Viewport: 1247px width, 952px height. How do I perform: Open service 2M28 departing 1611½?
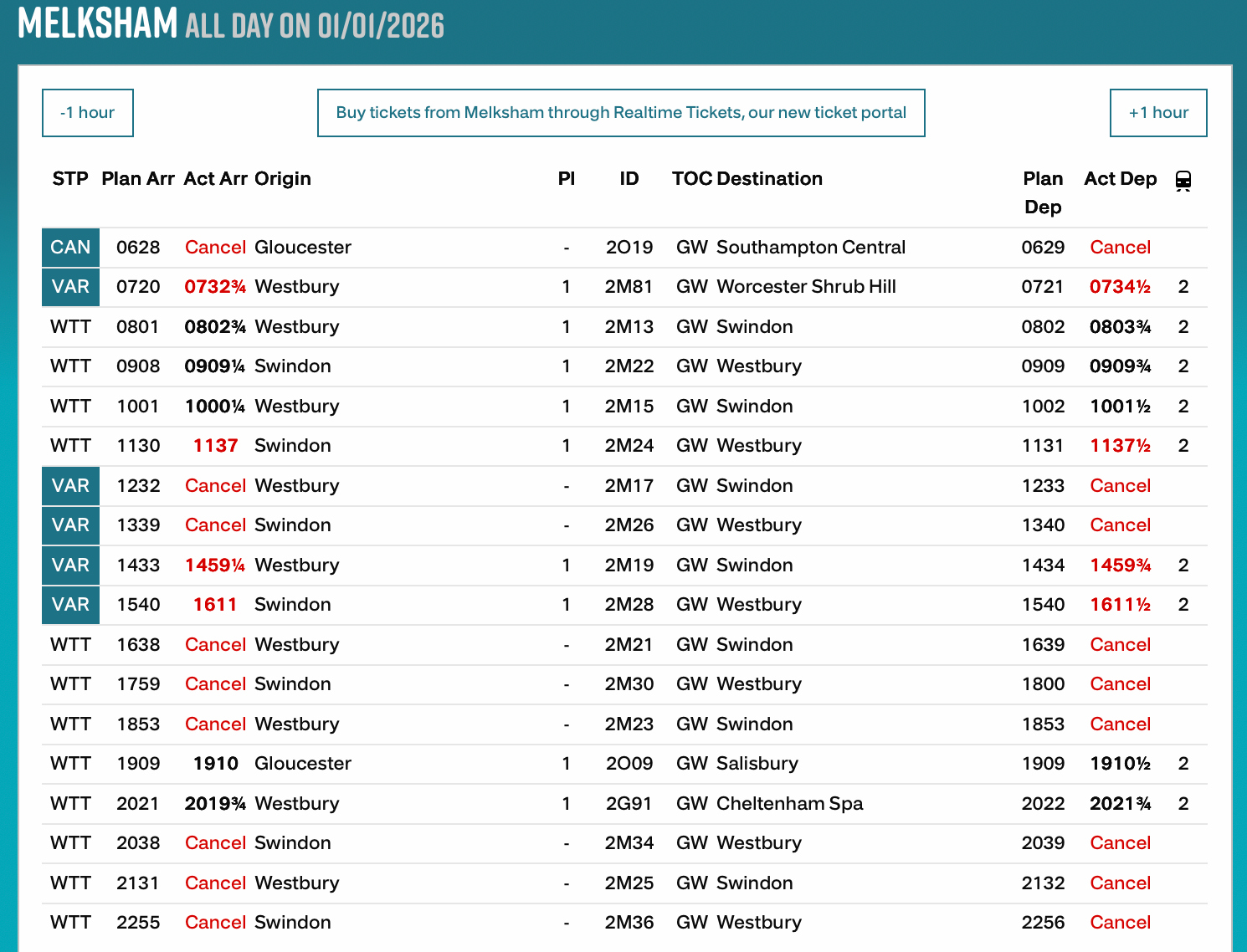click(629, 605)
